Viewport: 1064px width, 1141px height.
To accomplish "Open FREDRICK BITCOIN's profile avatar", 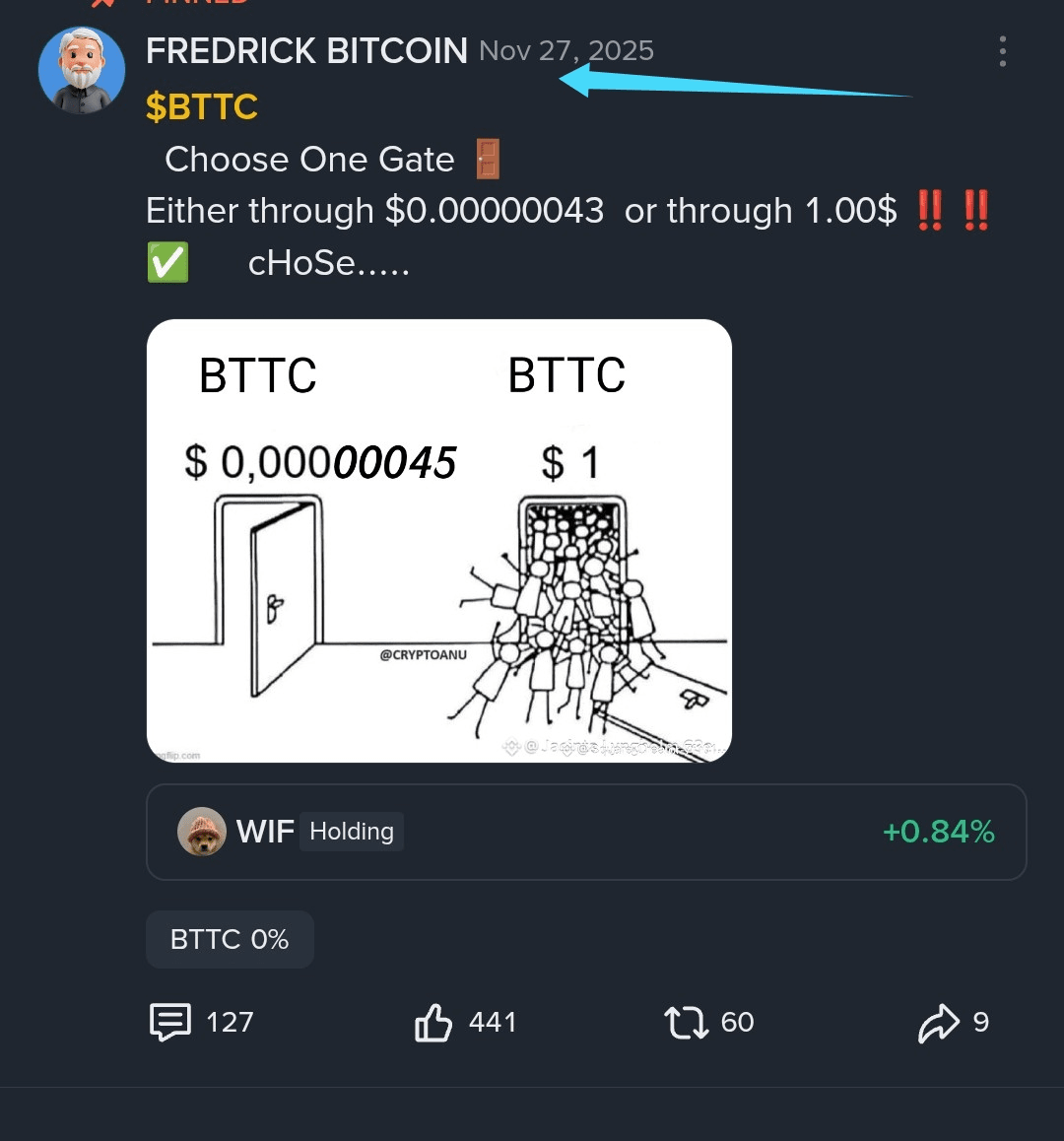I will click(82, 71).
